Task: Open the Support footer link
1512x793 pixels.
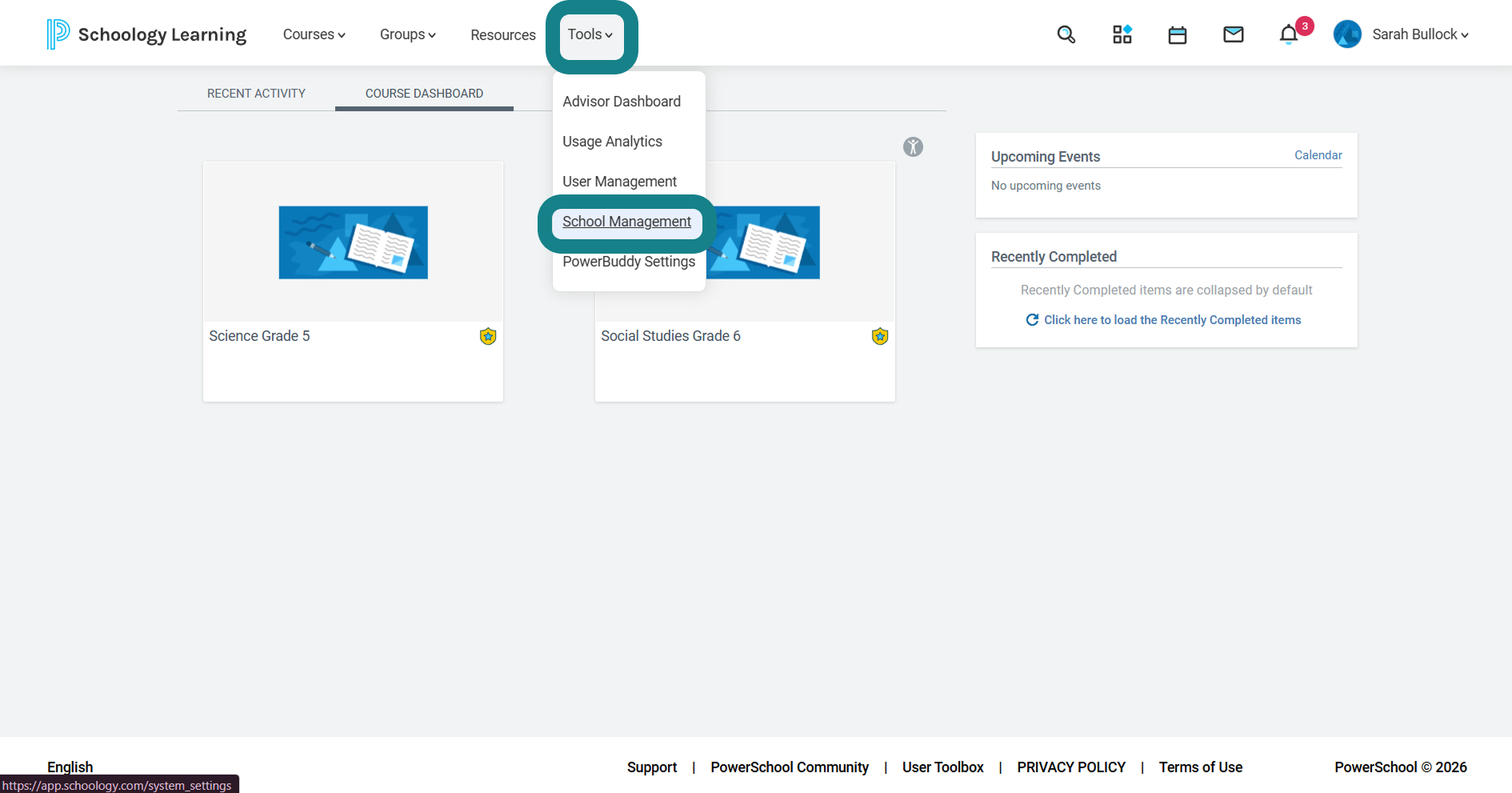Action: coord(652,767)
